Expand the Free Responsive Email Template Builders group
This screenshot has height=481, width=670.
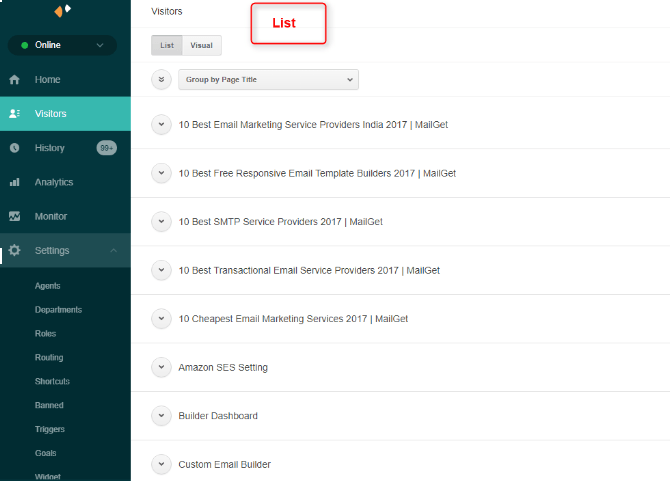[x=161, y=173]
